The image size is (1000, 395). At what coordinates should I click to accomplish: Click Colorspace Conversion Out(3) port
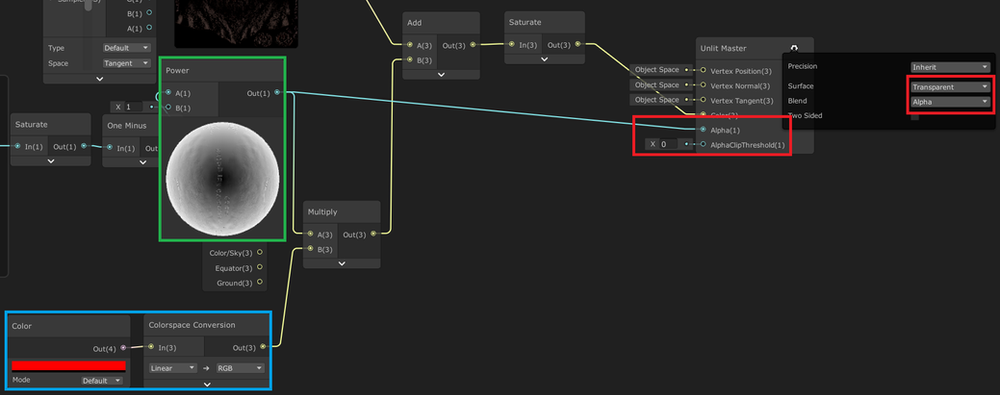[x=263, y=347]
